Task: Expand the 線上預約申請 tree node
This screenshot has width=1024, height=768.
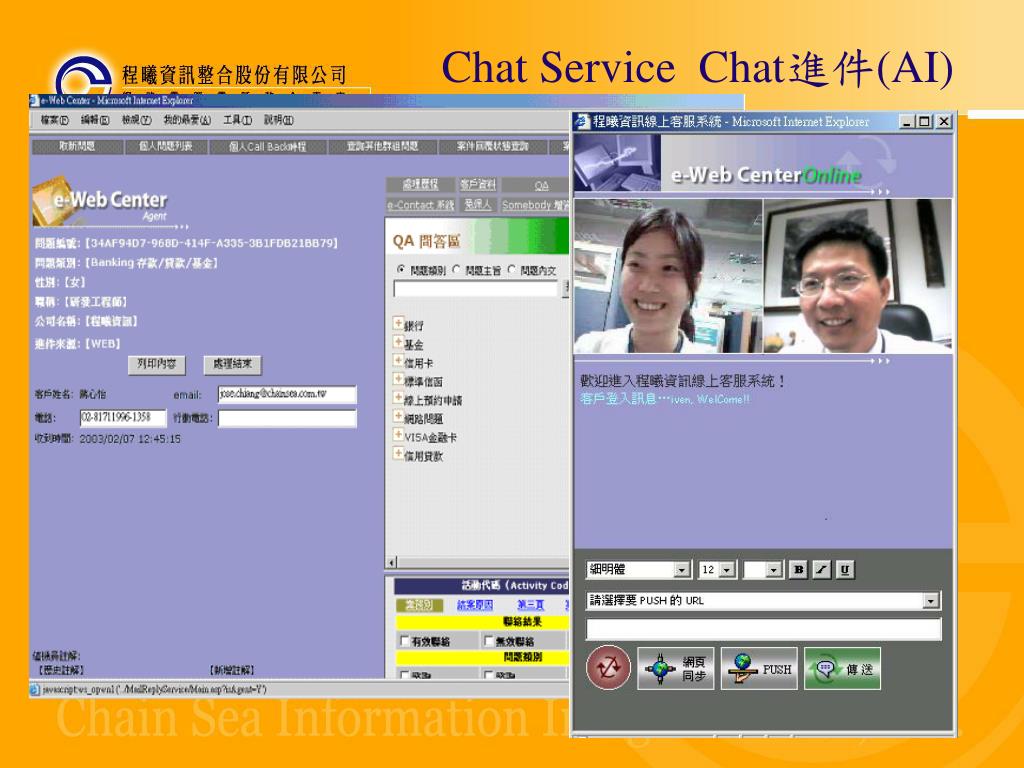Action: (x=398, y=398)
